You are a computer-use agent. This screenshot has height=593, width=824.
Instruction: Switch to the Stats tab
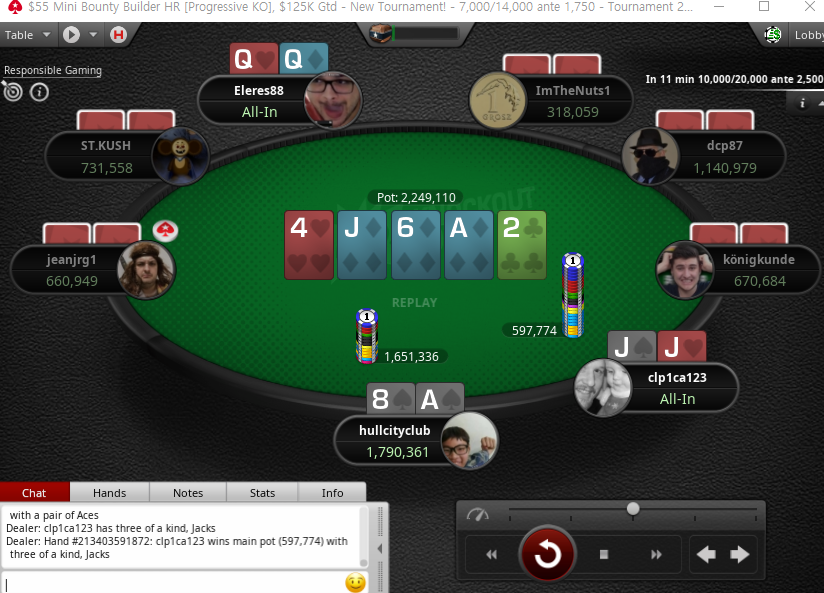pyautogui.click(x=262, y=493)
